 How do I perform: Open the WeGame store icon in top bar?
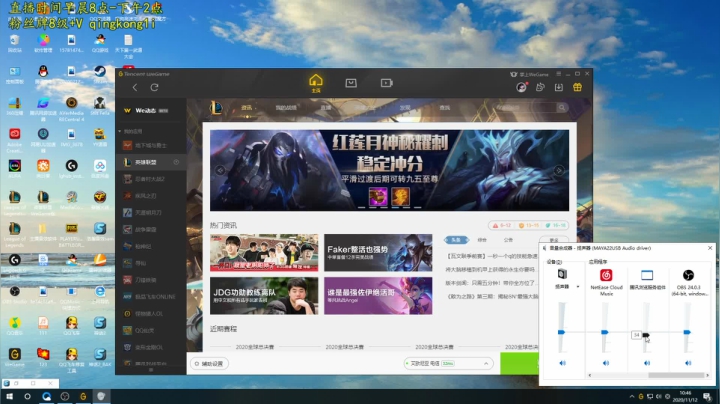pos(351,83)
